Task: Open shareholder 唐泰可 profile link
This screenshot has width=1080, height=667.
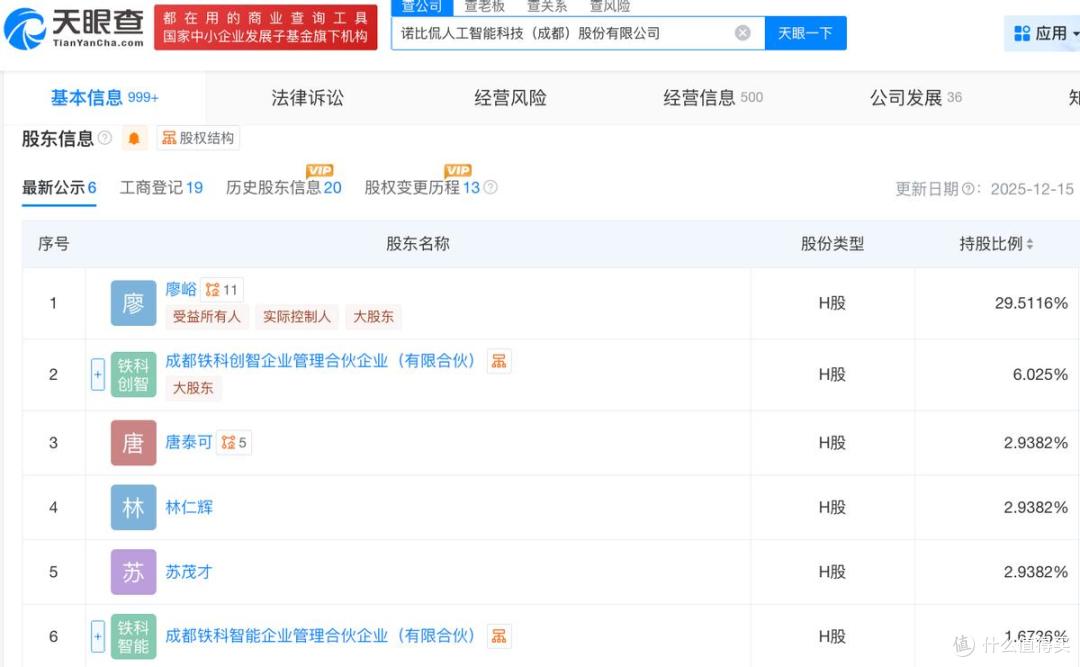Action: tap(189, 442)
